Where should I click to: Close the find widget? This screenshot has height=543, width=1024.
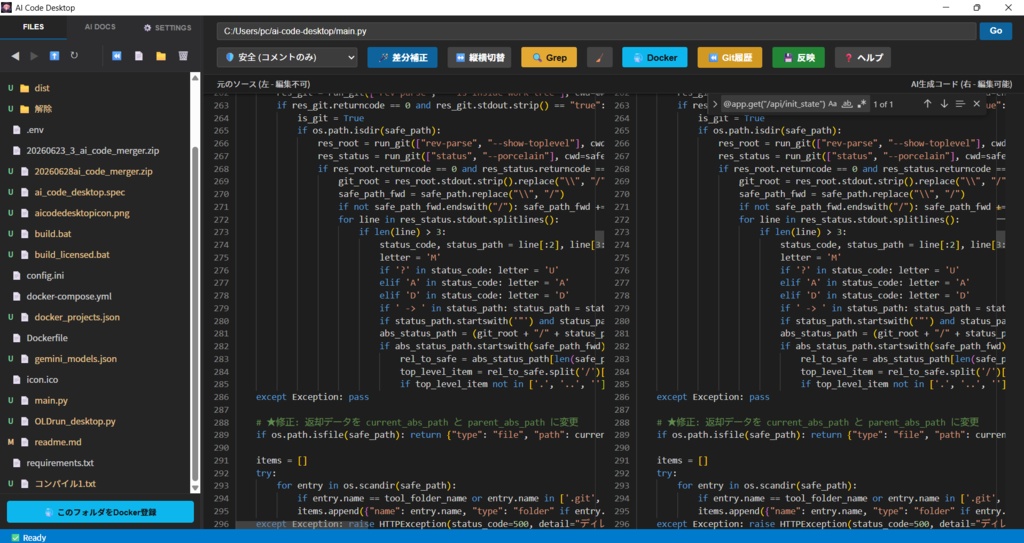click(x=976, y=104)
